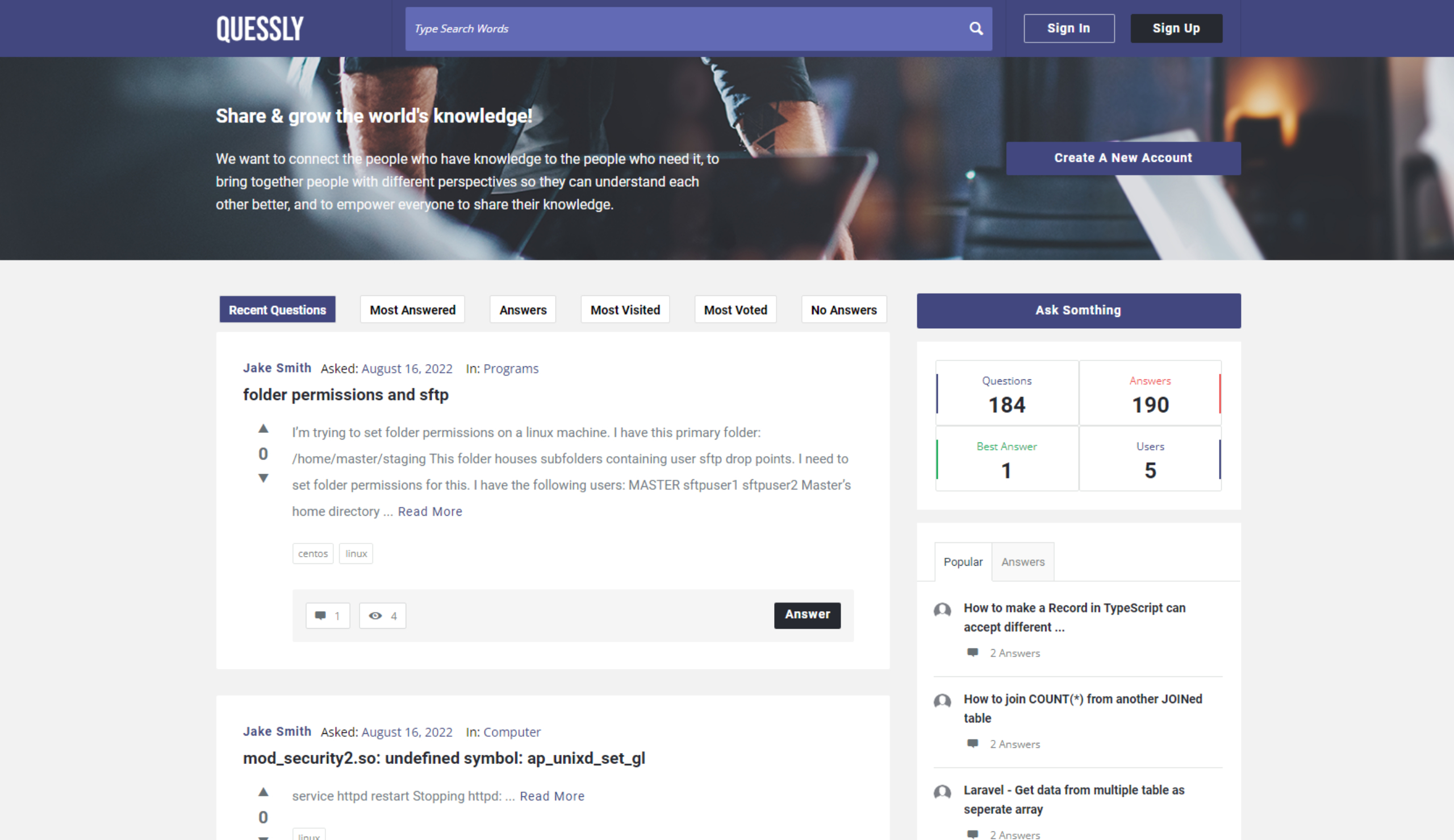Click avatar beside COUNT(*) JOINed question
Viewport: 1454px width, 840px height.
[x=942, y=701]
